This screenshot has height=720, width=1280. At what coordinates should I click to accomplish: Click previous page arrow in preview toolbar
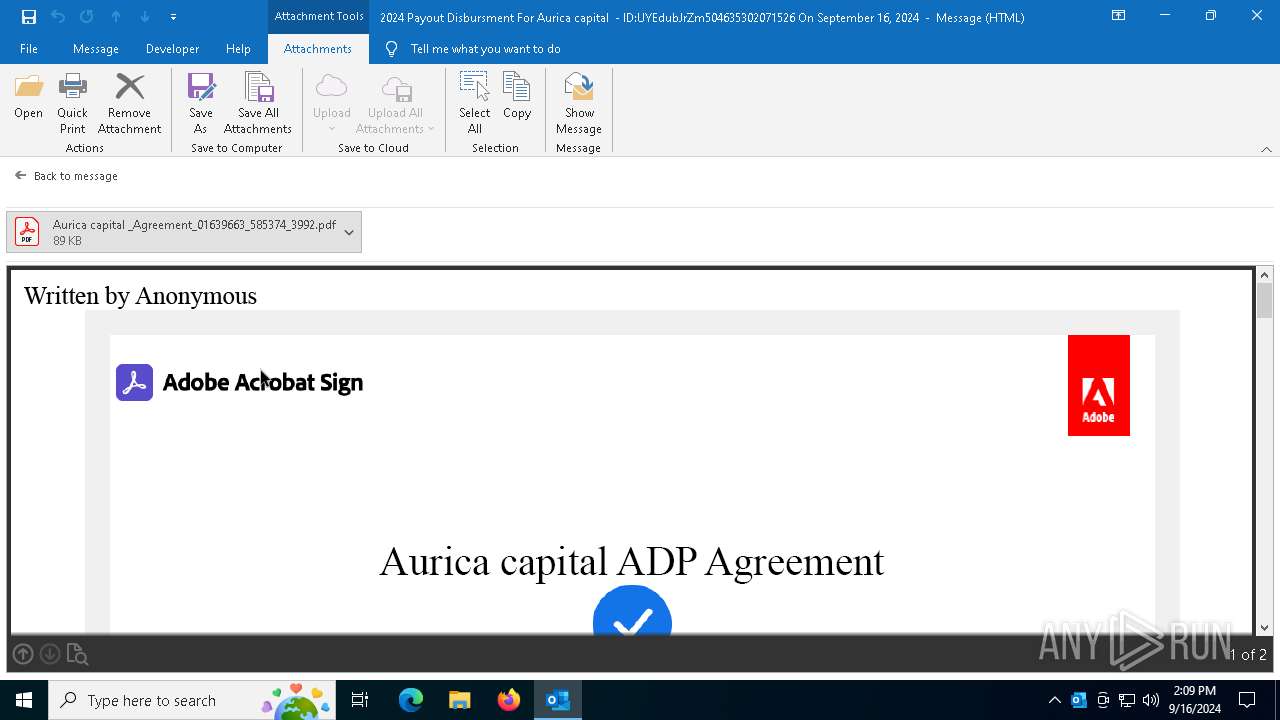tap(22, 654)
